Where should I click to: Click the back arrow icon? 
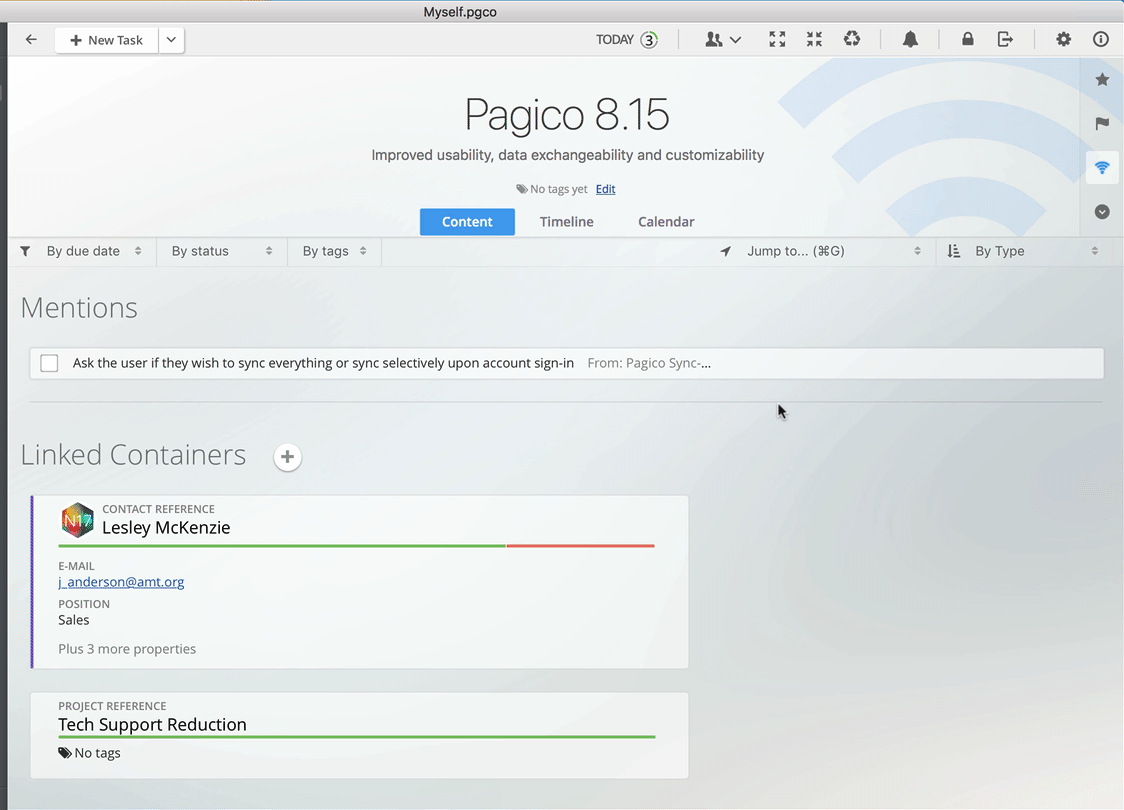pos(31,40)
